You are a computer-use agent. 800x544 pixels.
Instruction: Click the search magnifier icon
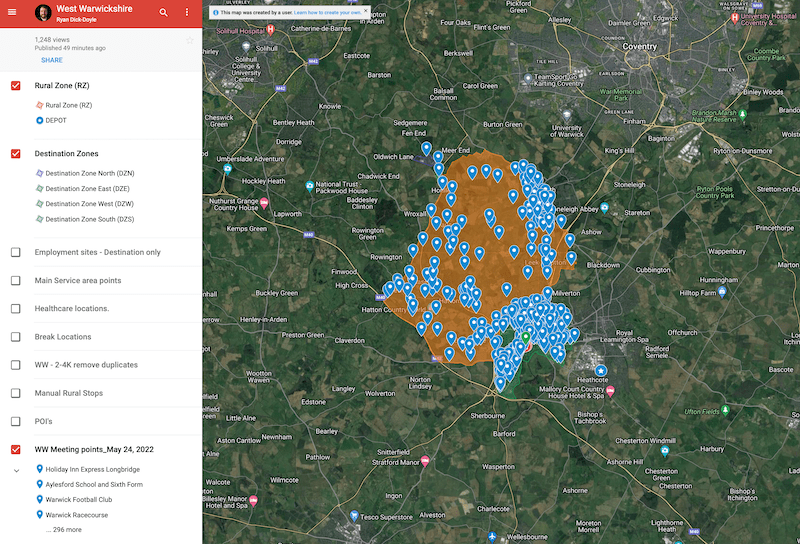tap(164, 12)
